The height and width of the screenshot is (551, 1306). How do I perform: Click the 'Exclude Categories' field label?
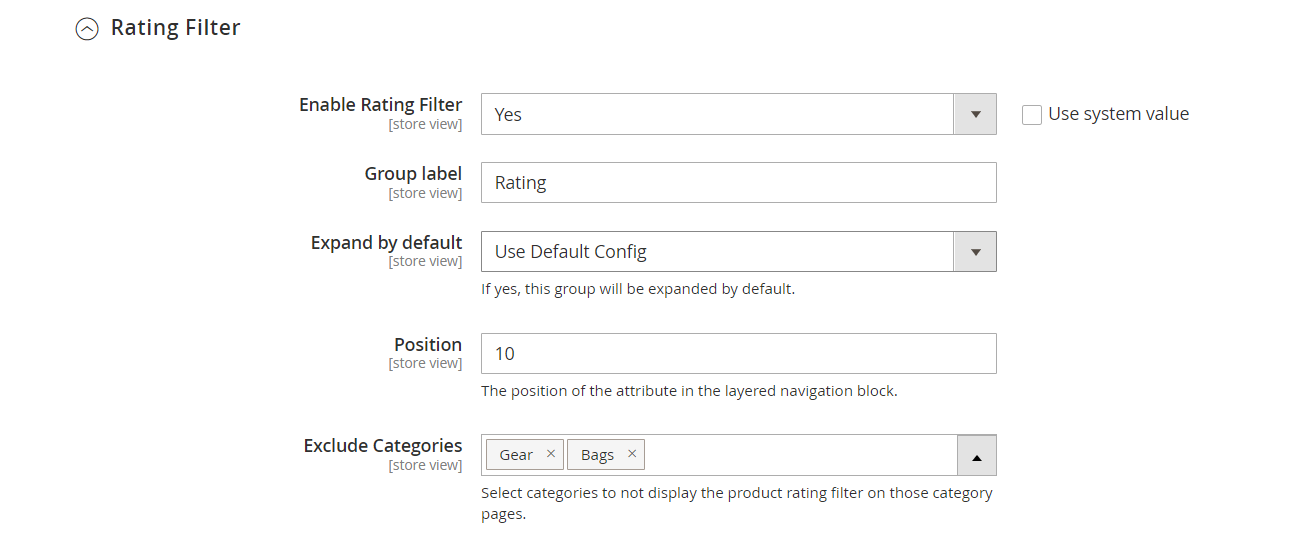tap(382, 446)
